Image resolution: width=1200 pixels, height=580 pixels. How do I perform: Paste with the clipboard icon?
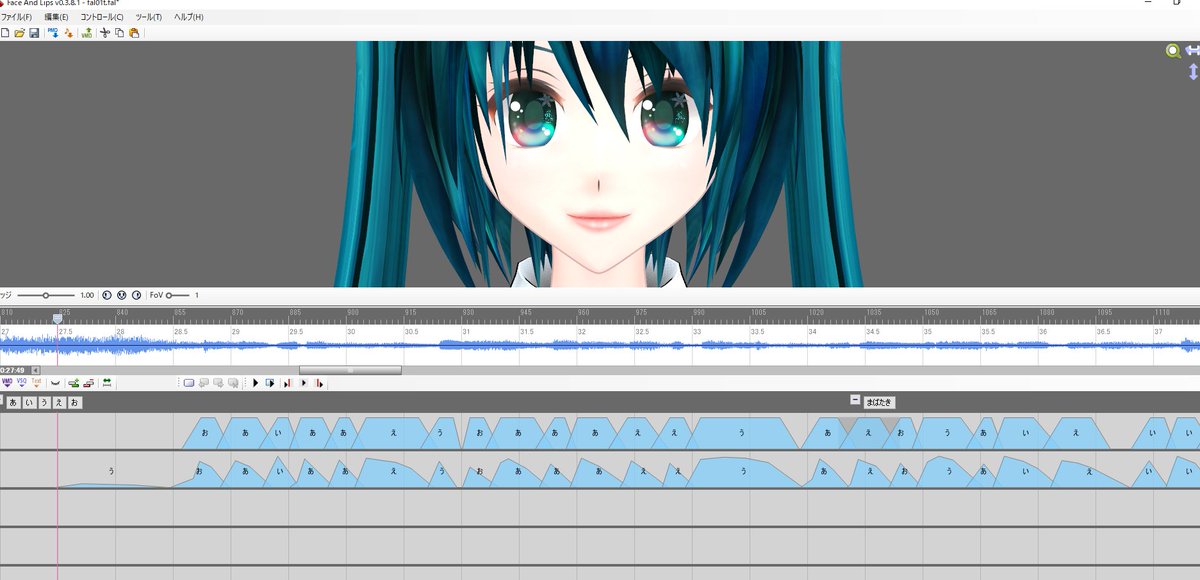click(x=134, y=33)
